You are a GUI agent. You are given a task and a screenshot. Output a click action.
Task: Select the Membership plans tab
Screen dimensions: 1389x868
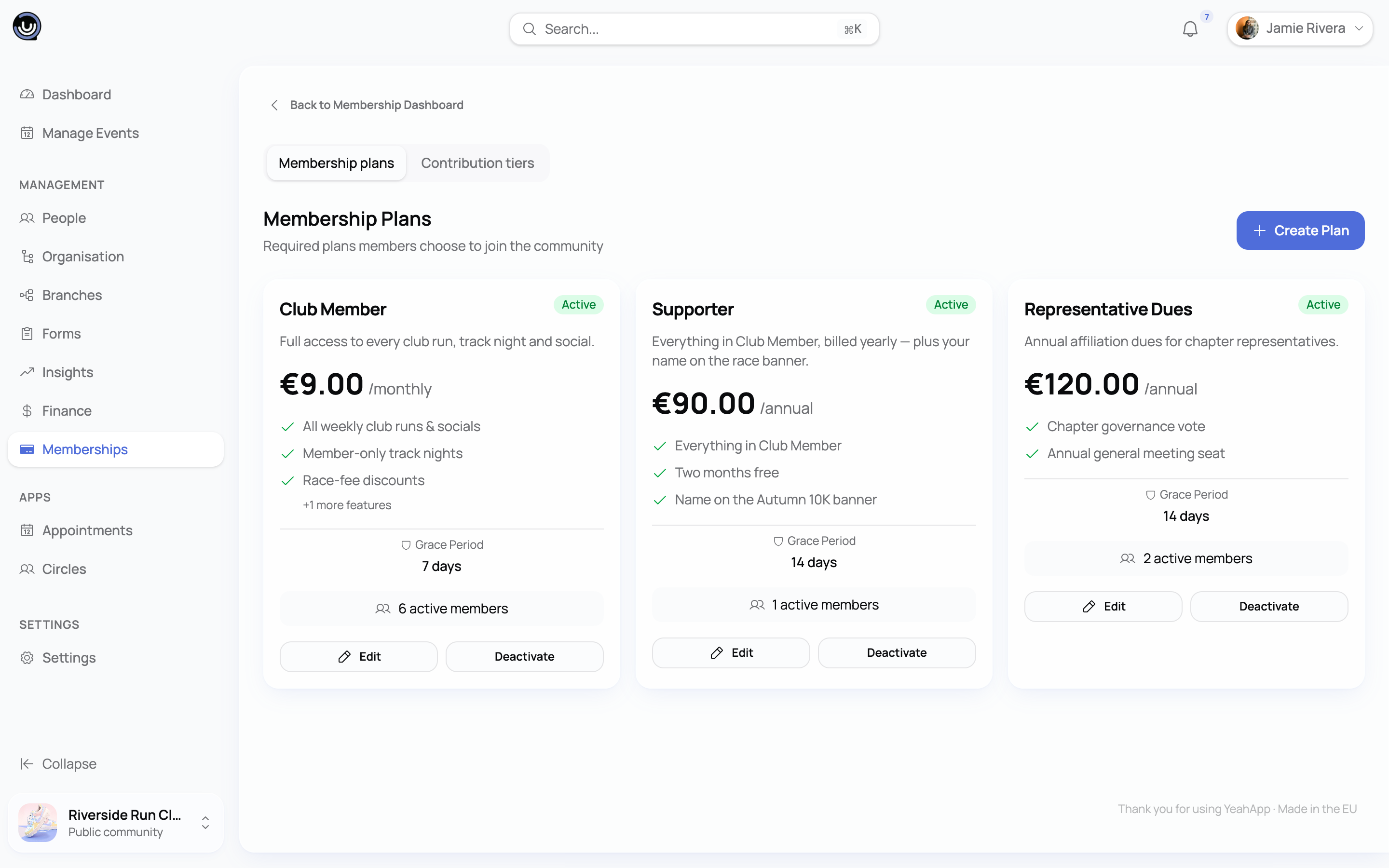(336, 163)
